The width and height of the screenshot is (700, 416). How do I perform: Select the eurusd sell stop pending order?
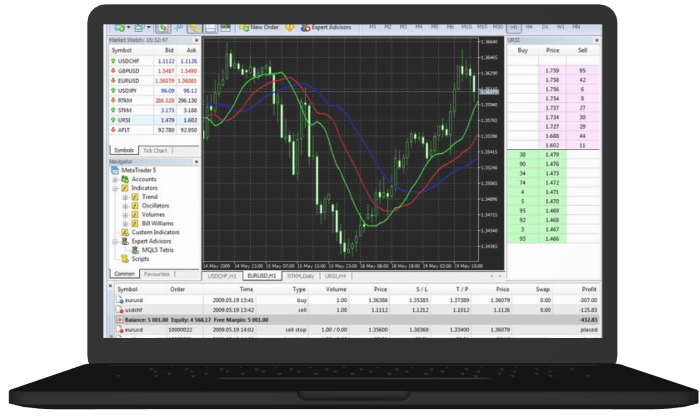[357, 330]
